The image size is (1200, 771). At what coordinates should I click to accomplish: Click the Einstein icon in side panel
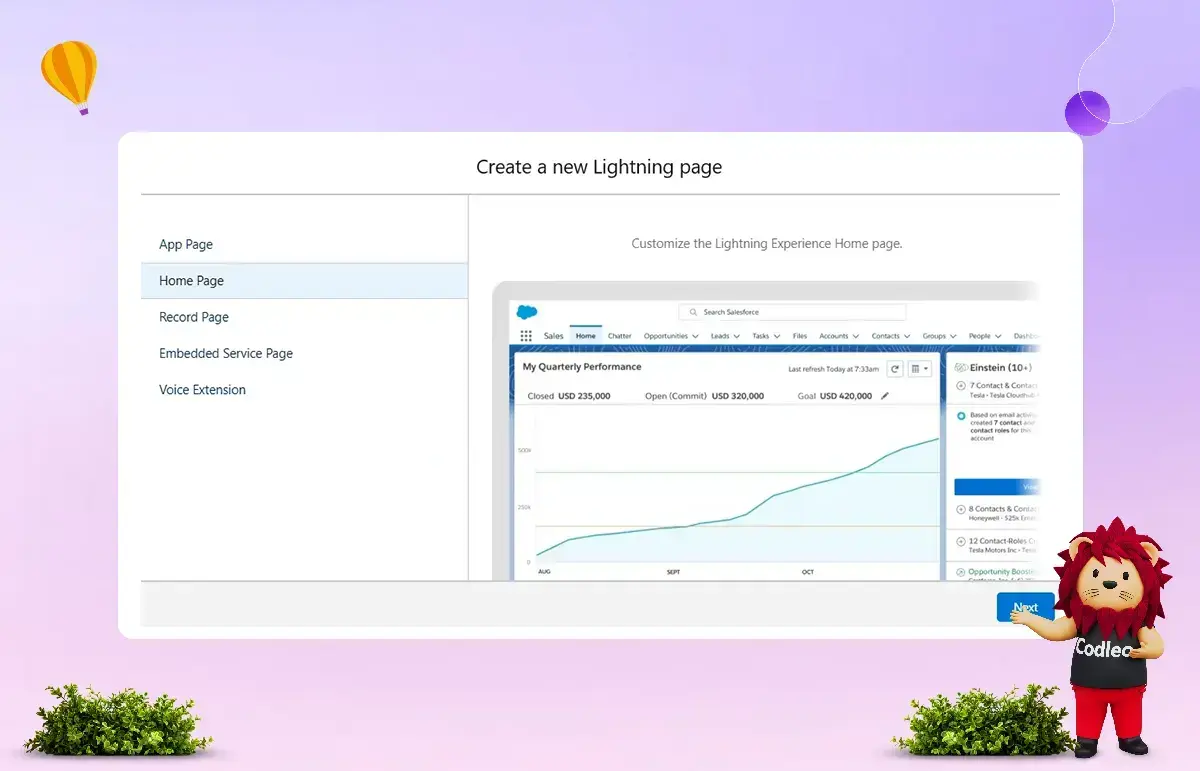point(961,368)
